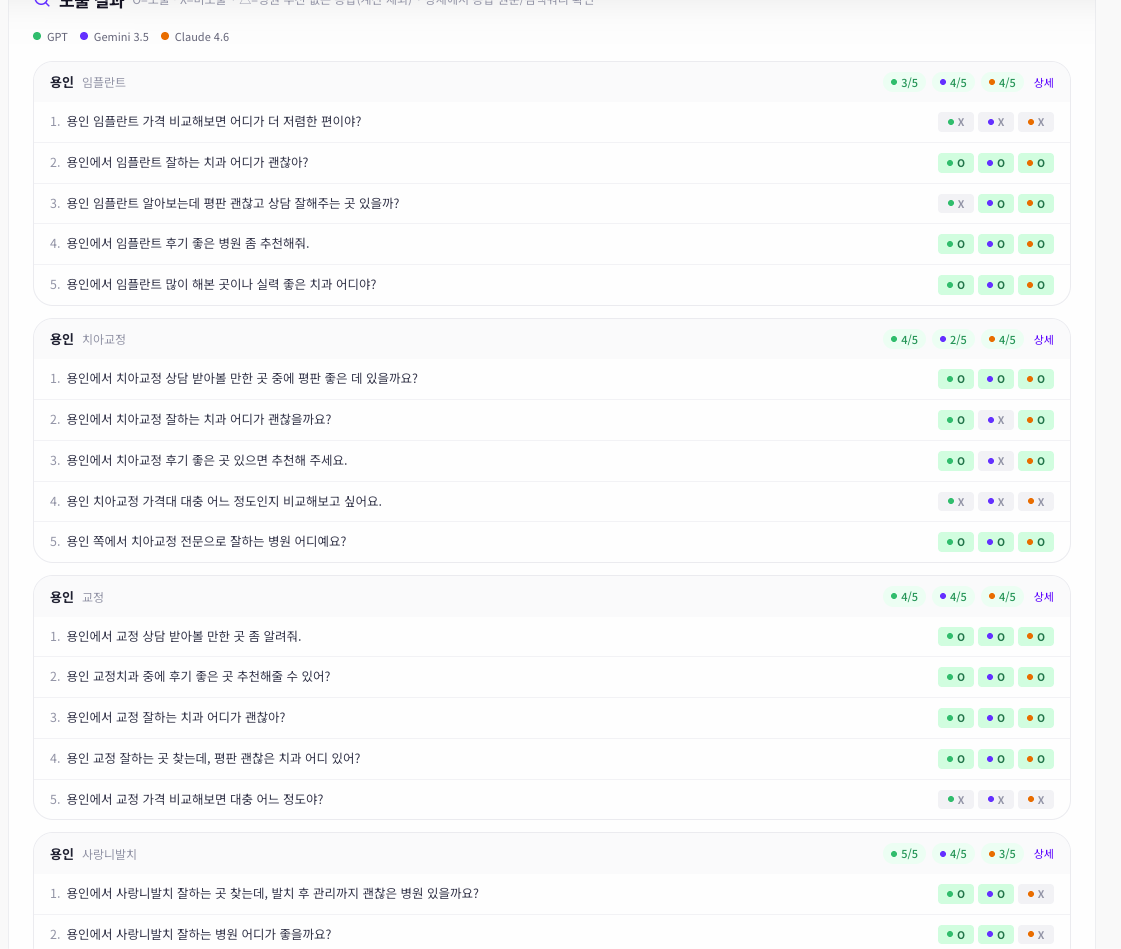Screen dimensions: 1121x949
Task: Click the orange 3/5 score in 사랑니발치 header
Action: click(x=1001, y=854)
